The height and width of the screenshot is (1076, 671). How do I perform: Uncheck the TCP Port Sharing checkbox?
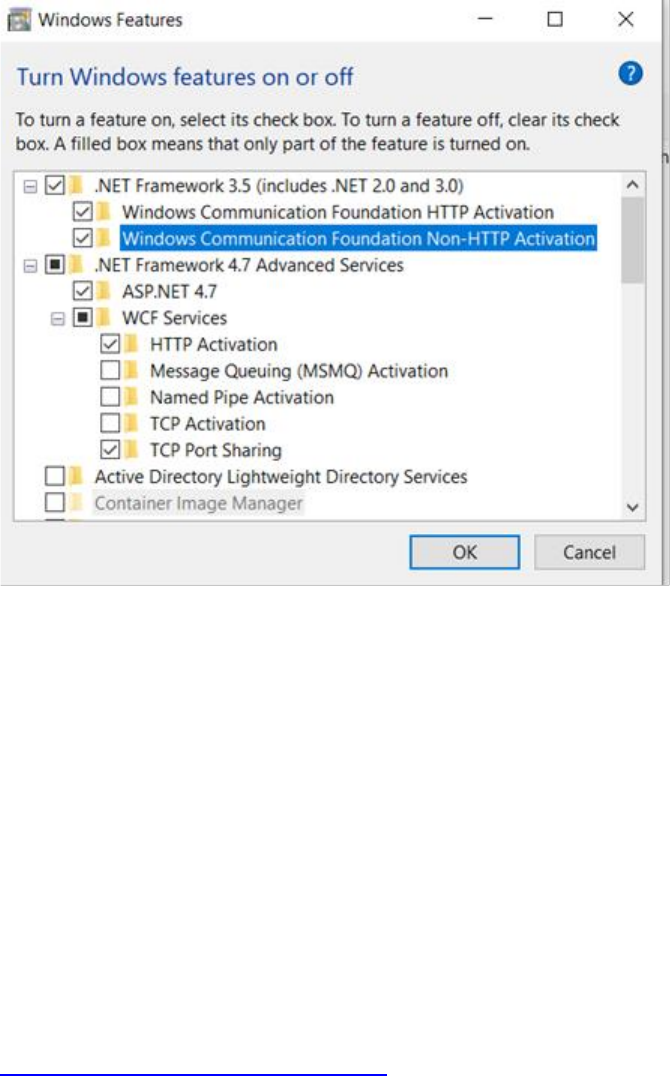111,450
